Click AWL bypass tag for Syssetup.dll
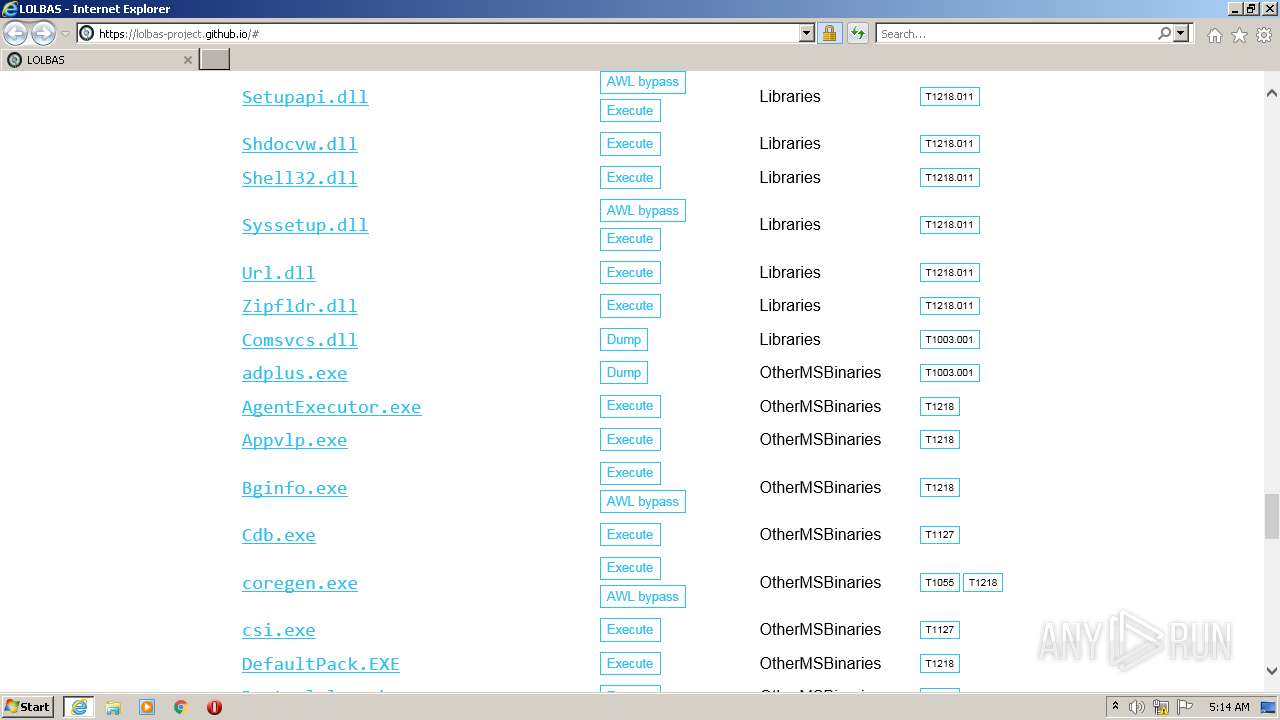The image size is (1280, 720). [642, 211]
